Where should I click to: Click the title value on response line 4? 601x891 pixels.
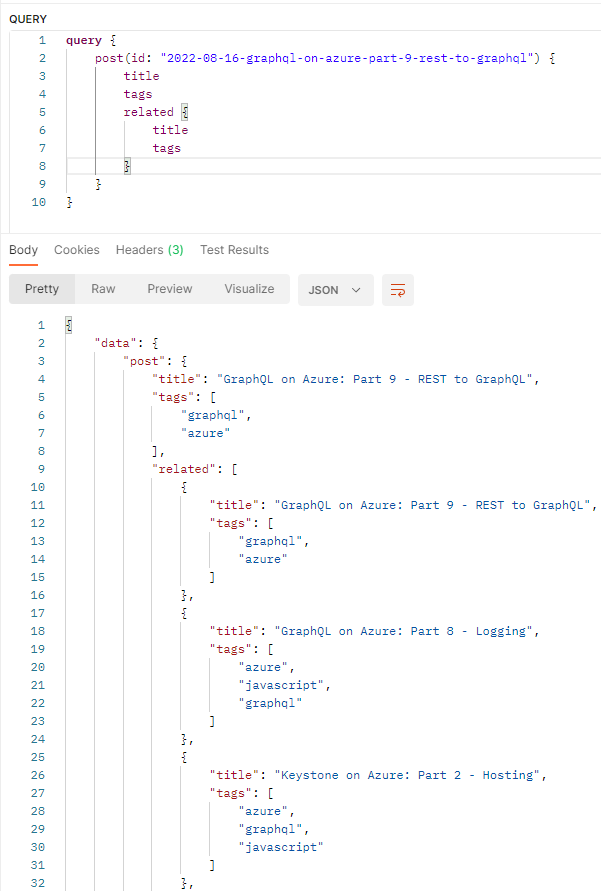[x=375, y=379]
